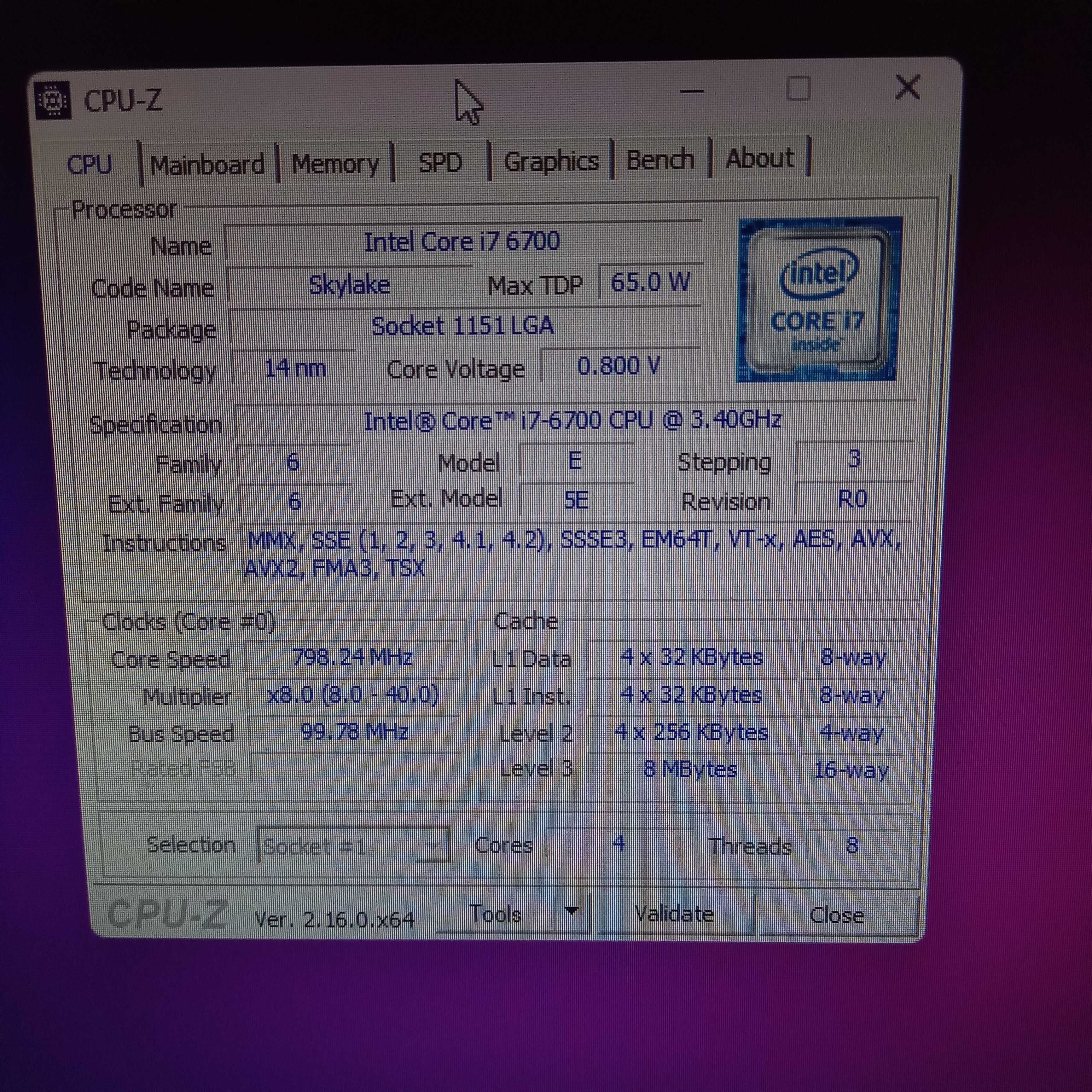1092x1092 pixels.
Task: Click the Skylake code name value
Action: click(x=350, y=284)
